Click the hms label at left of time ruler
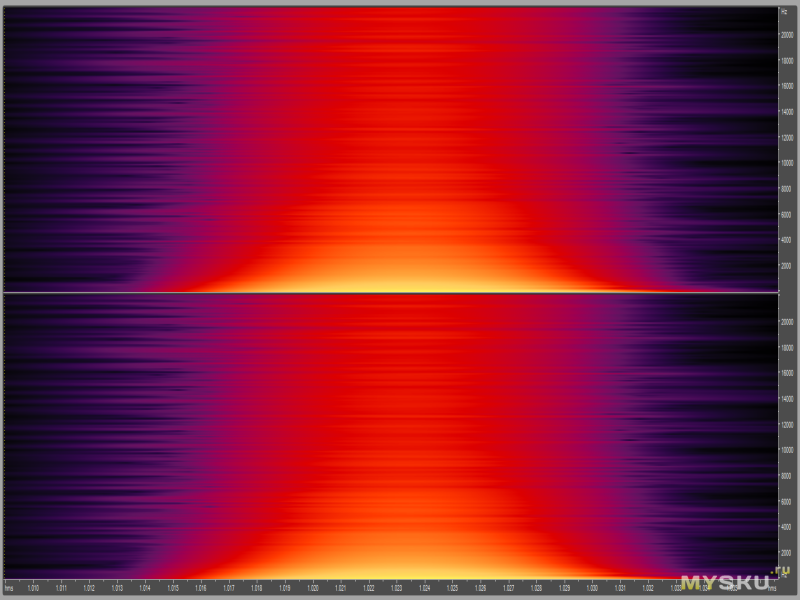800x600 pixels. (10, 588)
